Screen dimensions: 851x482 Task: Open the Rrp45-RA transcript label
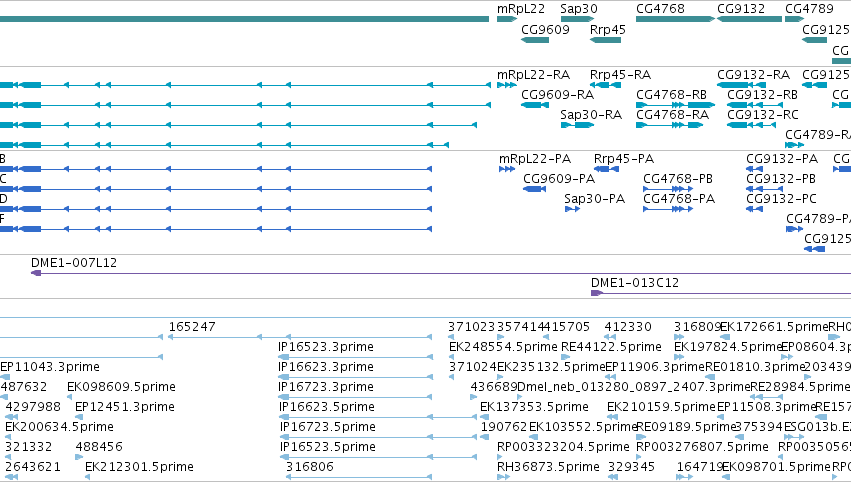coord(620,74)
